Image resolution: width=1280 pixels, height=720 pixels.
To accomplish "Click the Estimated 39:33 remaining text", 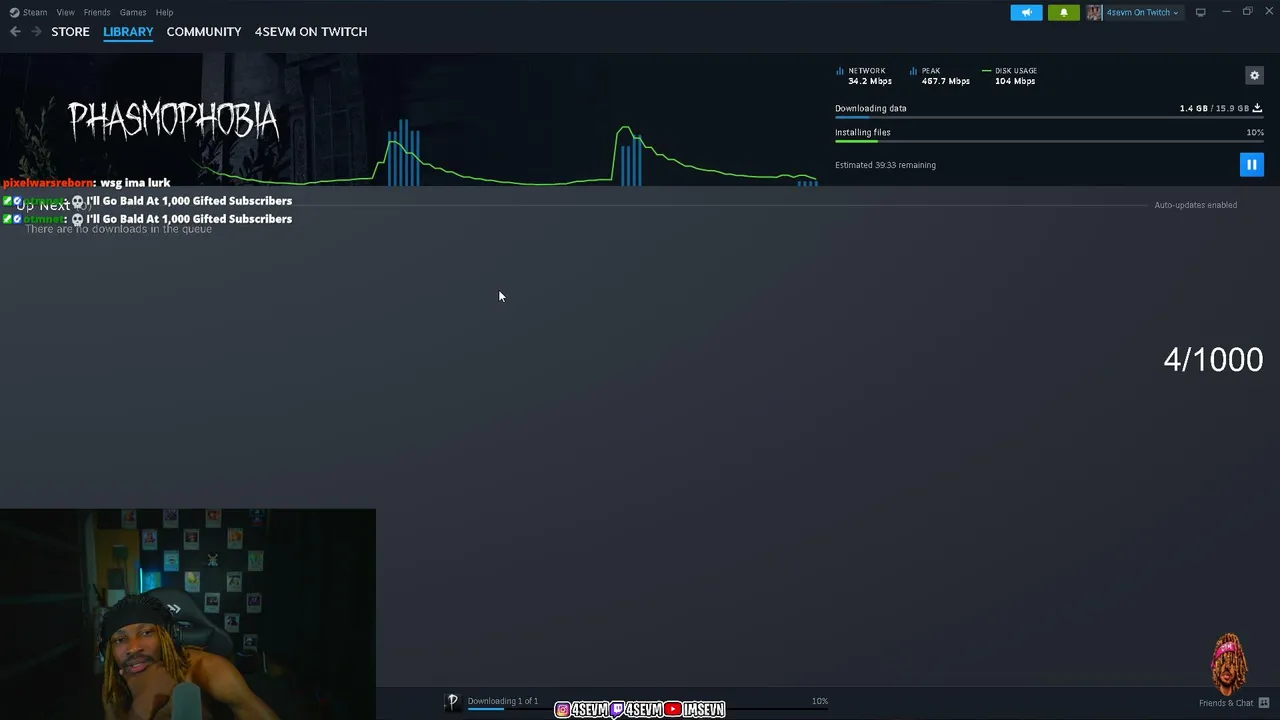I will point(885,165).
